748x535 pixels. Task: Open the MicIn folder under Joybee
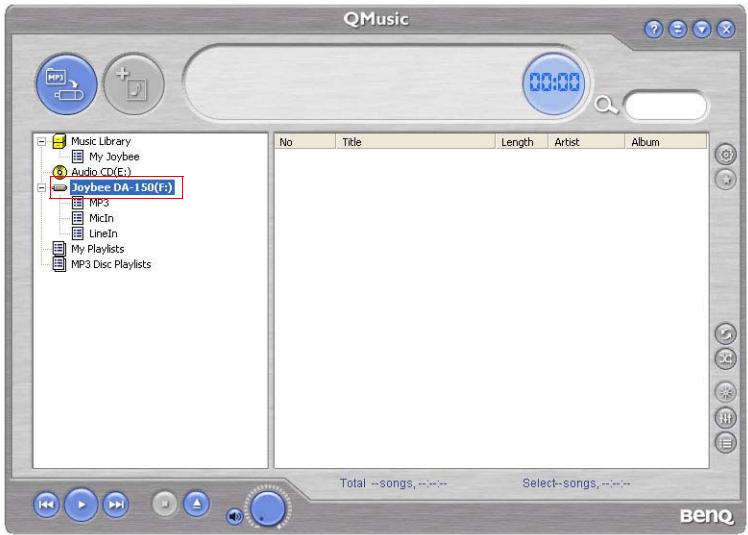tap(101, 218)
